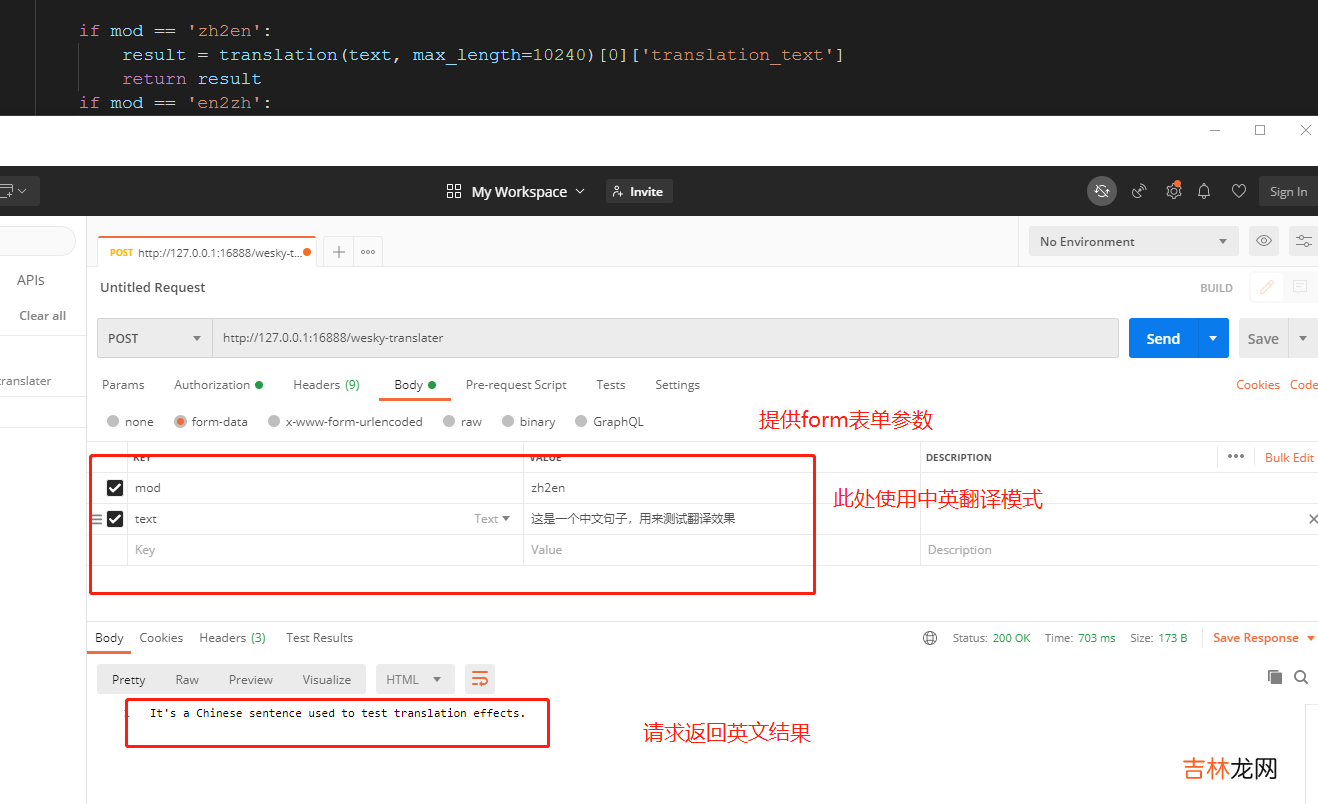Open the settings gear icon
Viewport: 1318px width, 804px height.
tap(1173, 191)
